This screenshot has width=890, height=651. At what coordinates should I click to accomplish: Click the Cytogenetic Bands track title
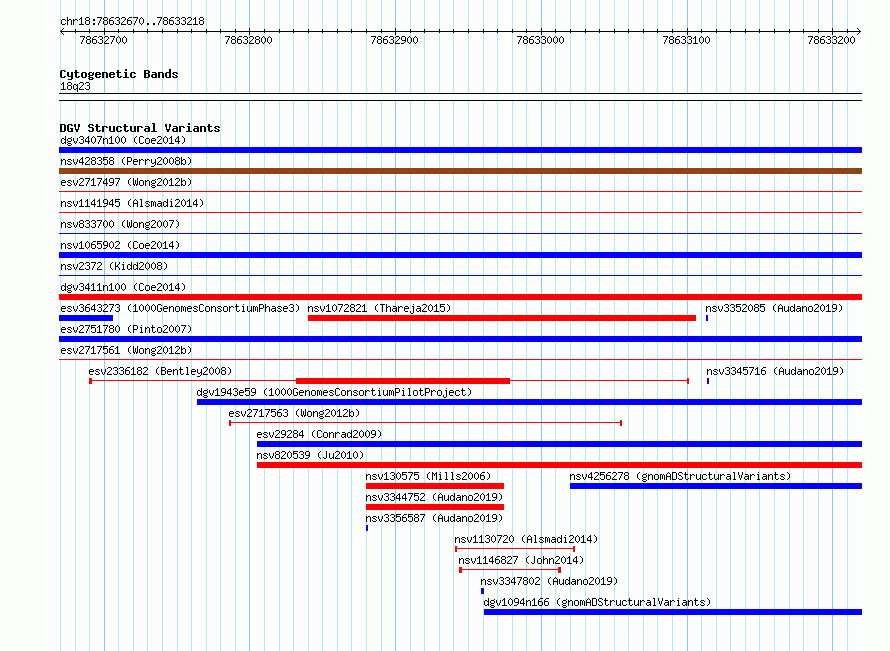(x=119, y=74)
